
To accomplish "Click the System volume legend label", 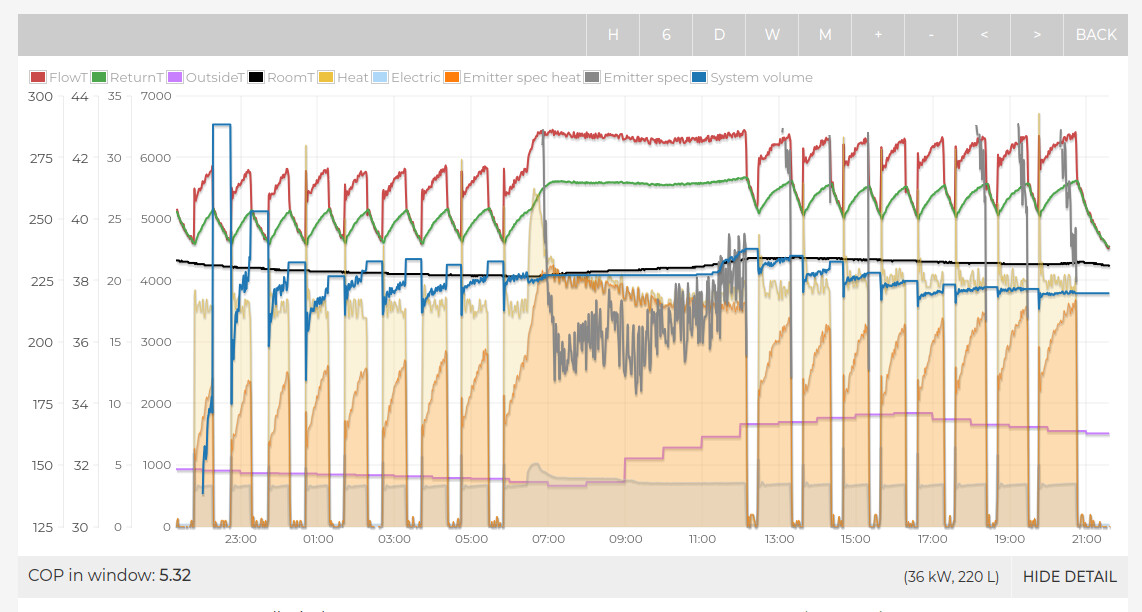I will [761, 78].
